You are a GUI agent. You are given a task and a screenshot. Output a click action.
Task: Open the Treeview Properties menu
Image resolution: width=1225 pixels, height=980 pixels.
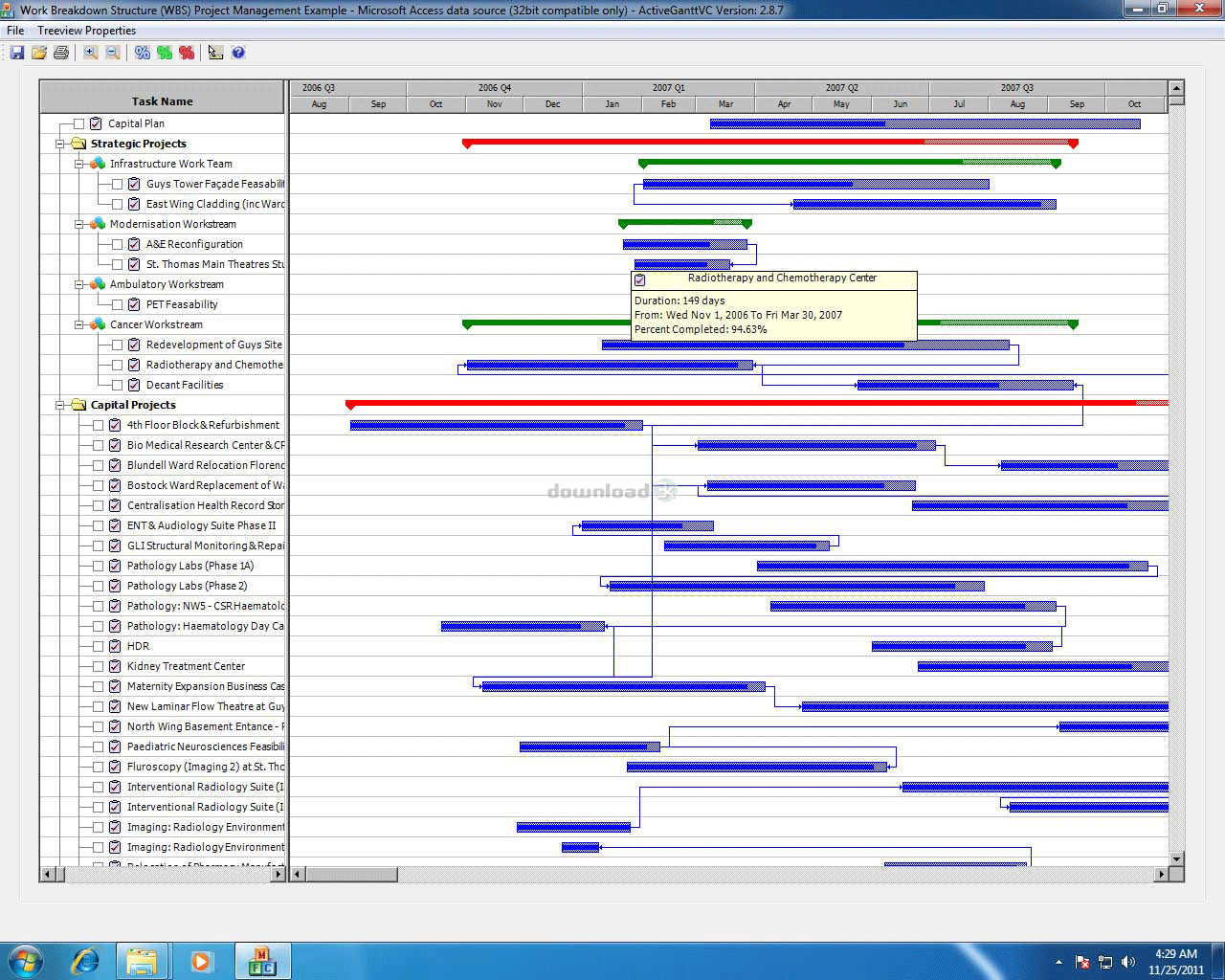(86, 31)
